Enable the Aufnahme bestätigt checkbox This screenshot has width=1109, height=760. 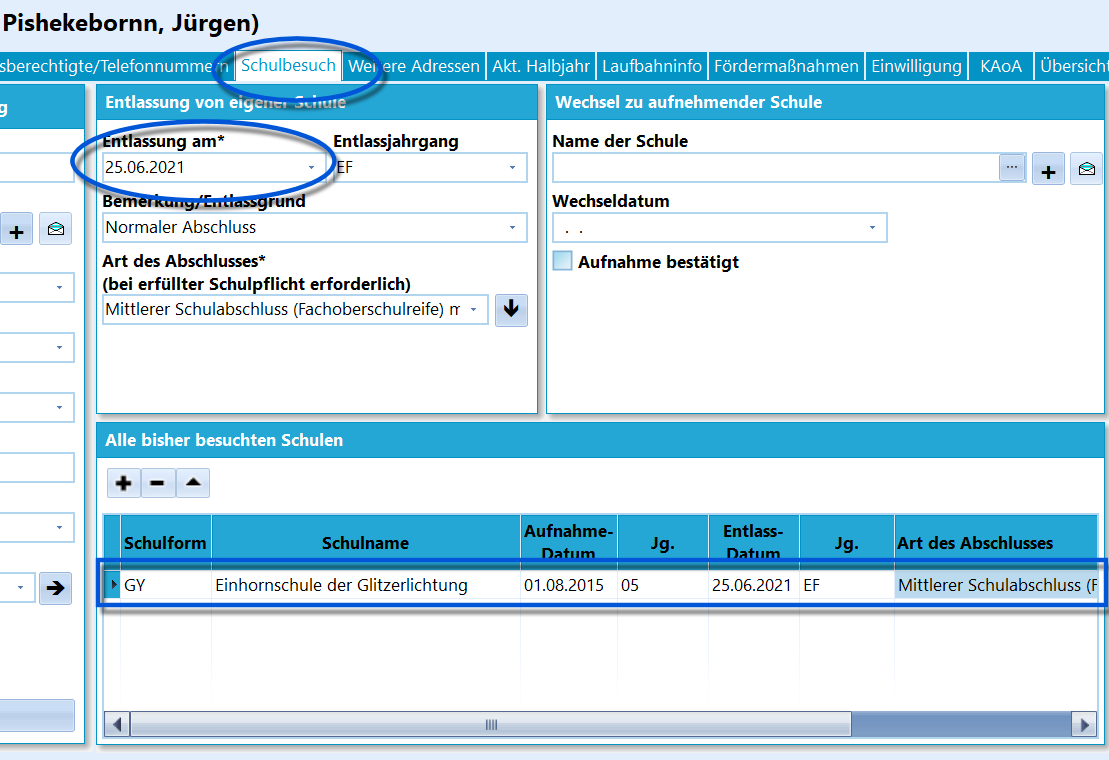pyautogui.click(x=562, y=261)
